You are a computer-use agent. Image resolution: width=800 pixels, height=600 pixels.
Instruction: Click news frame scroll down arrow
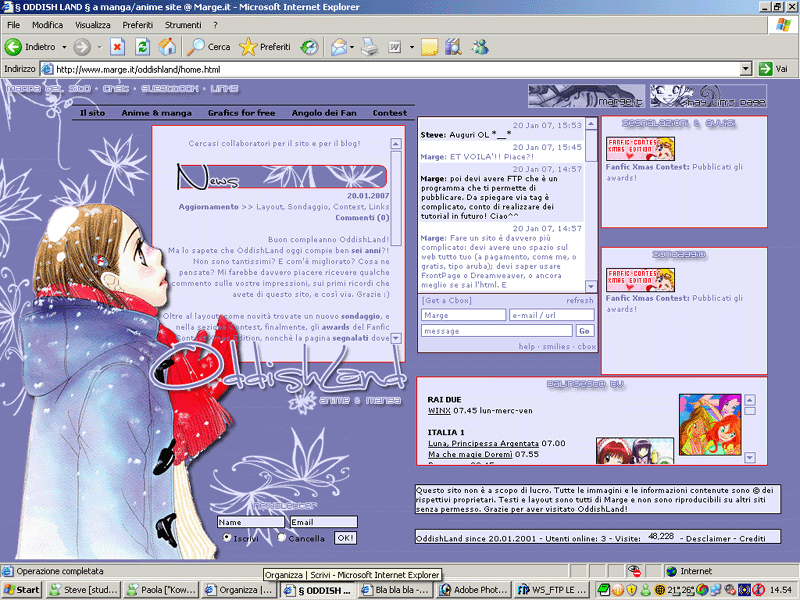(396, 338)
